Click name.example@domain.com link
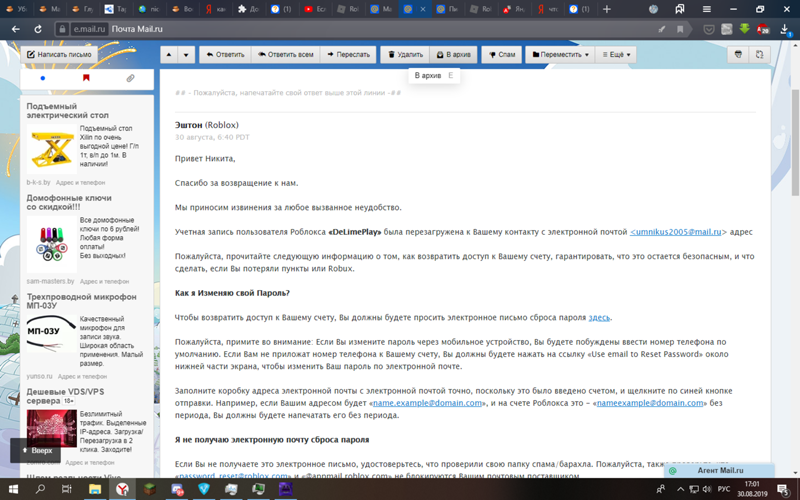Viewport: 800px width, 500px height. coord(427,403)
